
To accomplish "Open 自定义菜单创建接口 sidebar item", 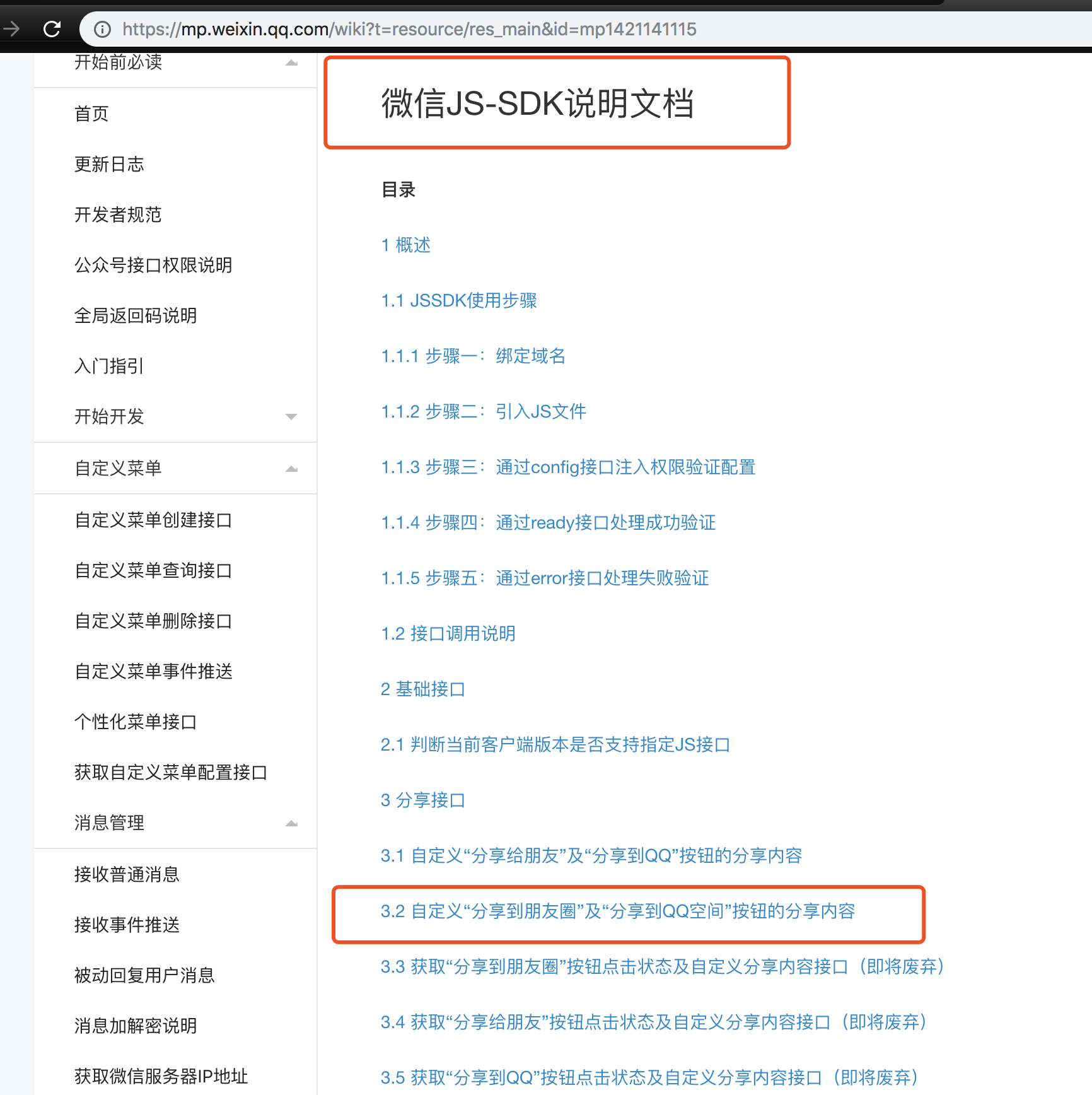I will (x=153, y=520).
